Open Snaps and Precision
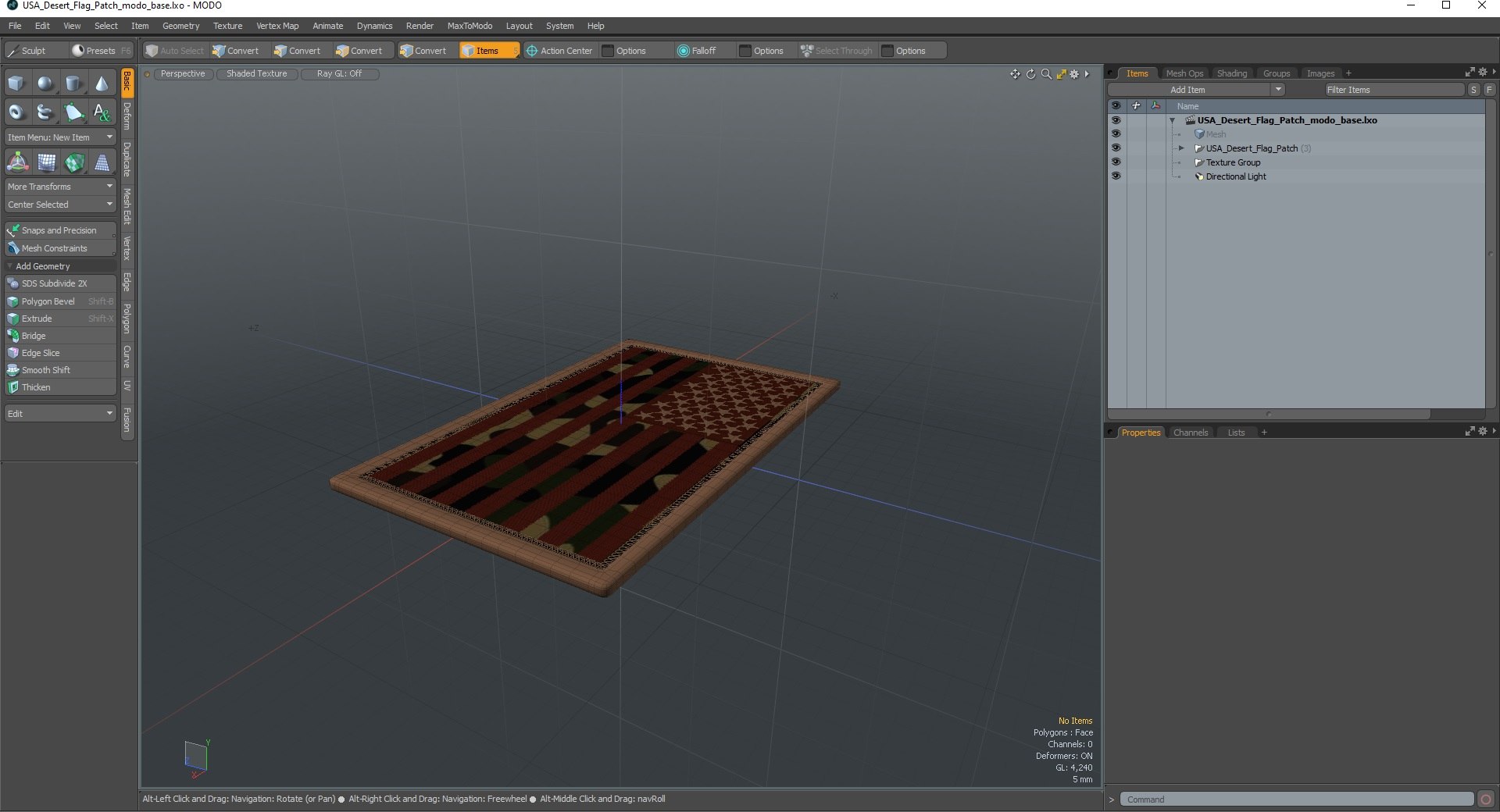The height and width of the screenshot is (812, 1500). tap(60, 230)
